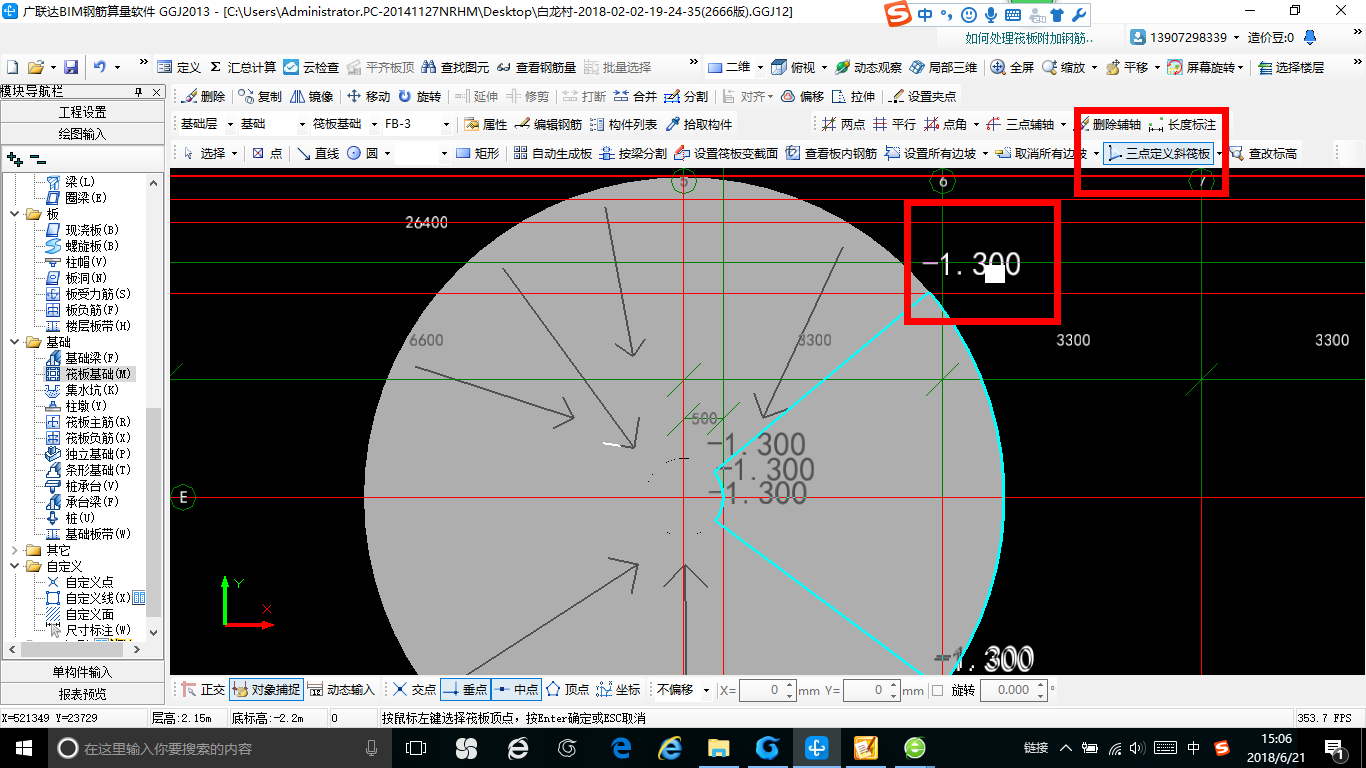Screen dimensions: 1366x768
Task: Activate 拾取构件 pick component tool
Action: click(x=698, y=125)
